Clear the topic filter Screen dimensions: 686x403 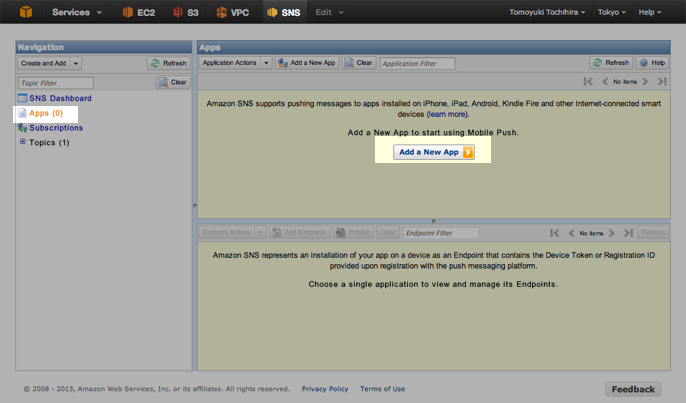pos(173,82)
